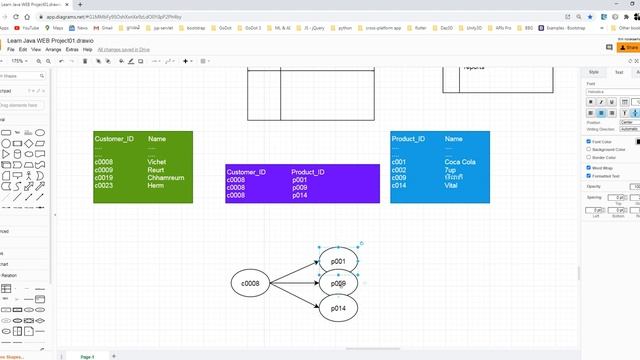Enable the Border Color checkbox
The image size is (640, 360).
pyautogui.click(x=589, y=157)
